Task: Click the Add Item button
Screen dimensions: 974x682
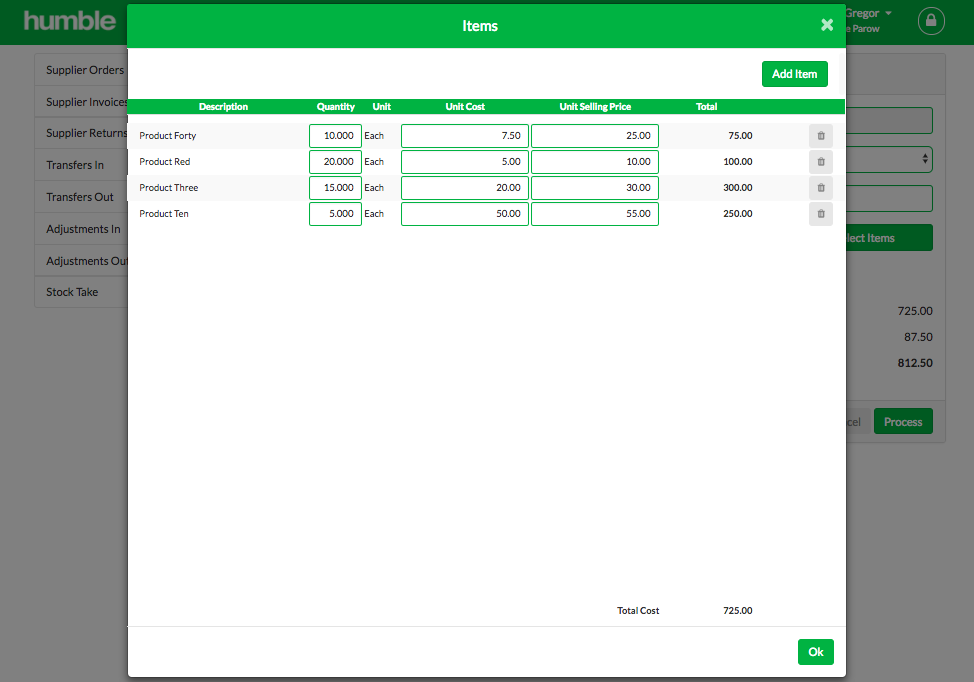Action: [794, 74]
